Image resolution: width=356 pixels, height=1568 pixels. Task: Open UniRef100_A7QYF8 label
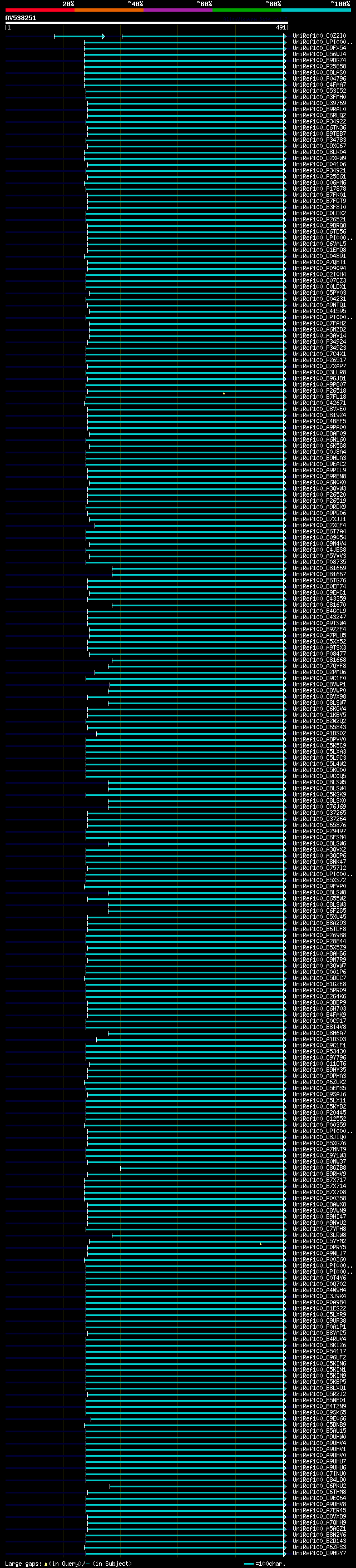coord(319,666)
